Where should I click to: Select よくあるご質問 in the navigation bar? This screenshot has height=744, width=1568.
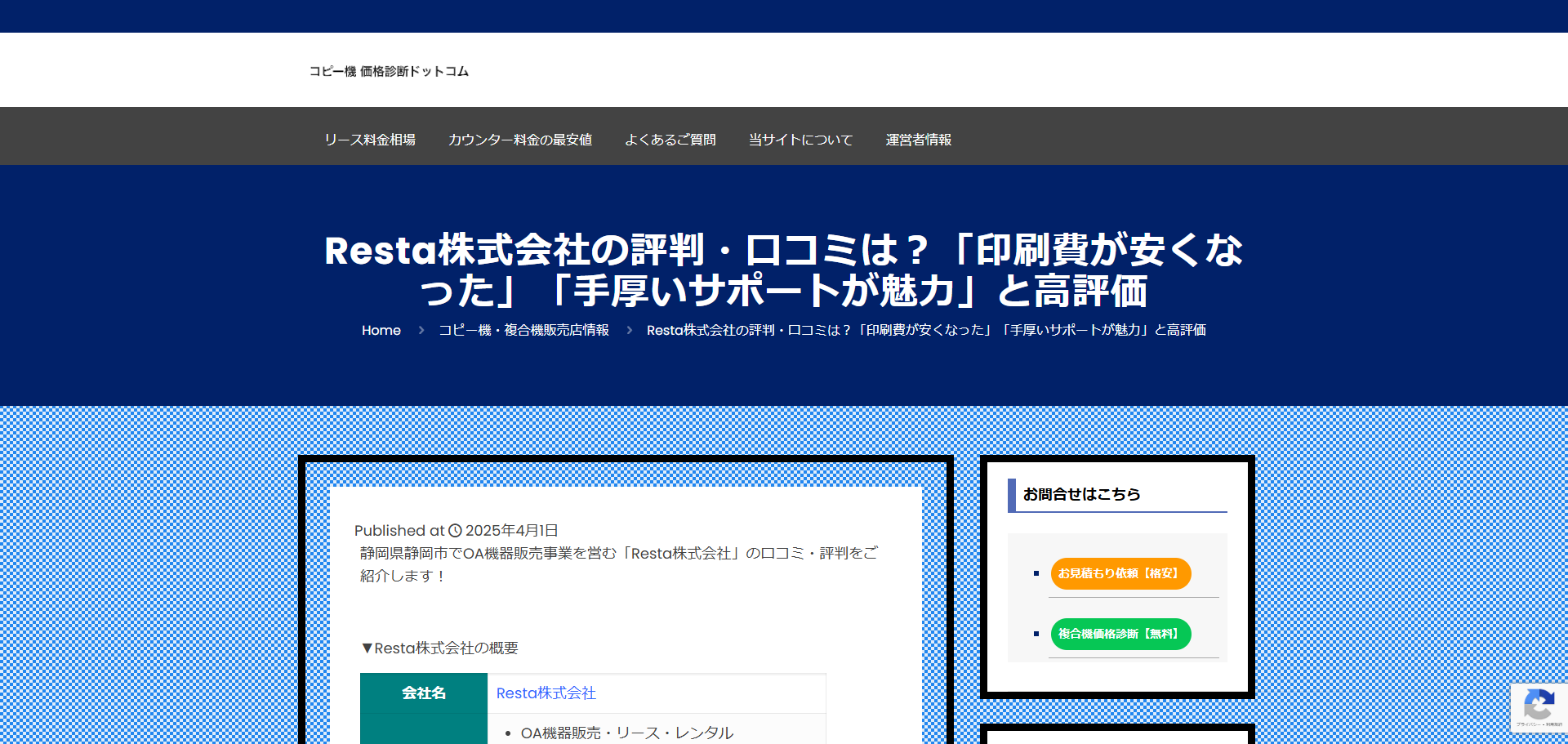coord(670,140)
